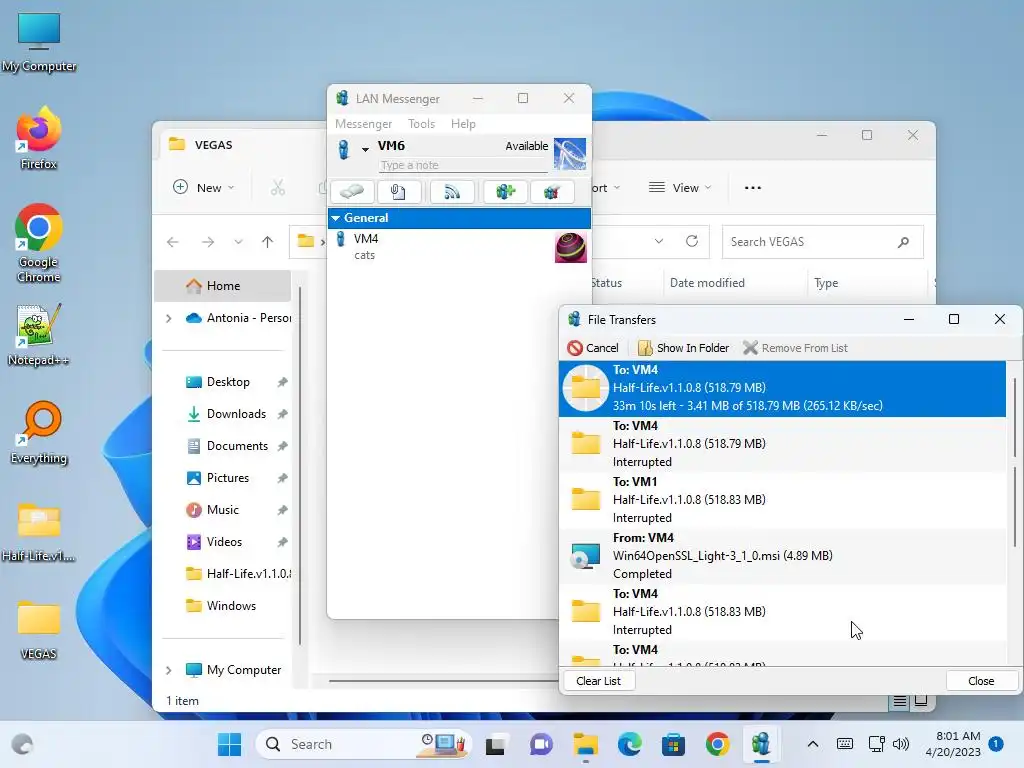1024x768 pixels.
Task: Click the Up arrow in VEGAS explorer
Action: (267, 242)
